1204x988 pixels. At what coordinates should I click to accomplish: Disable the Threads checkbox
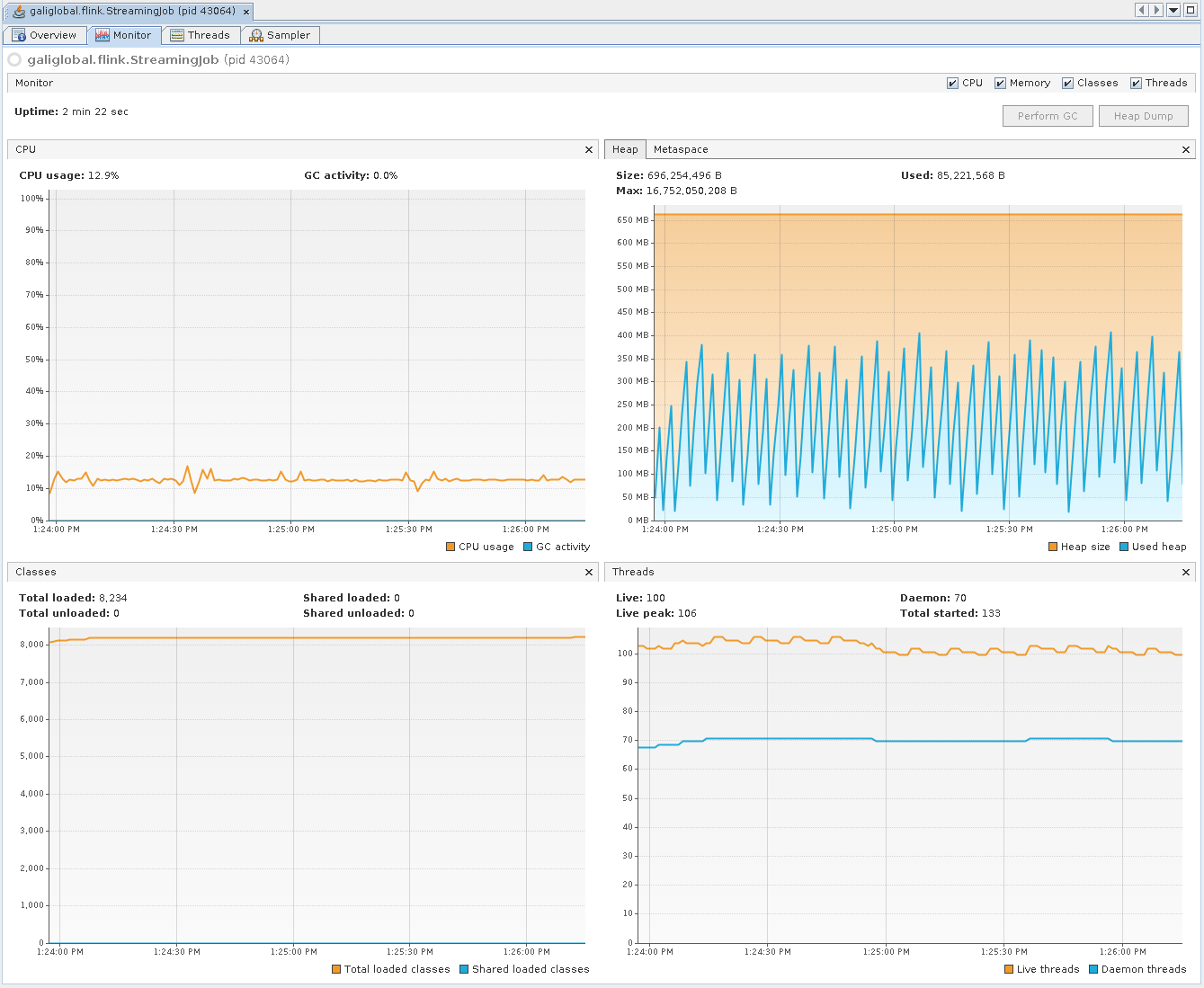1136,84
